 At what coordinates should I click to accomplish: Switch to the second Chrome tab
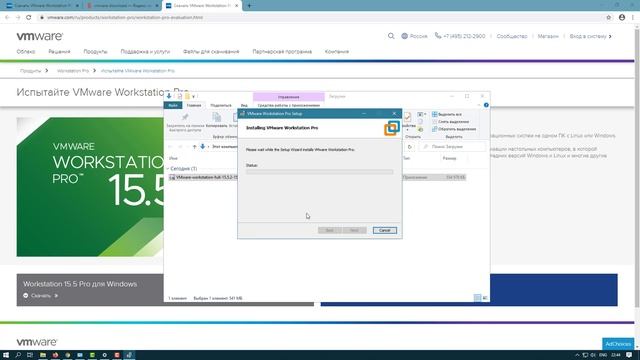[x=121, y=6]
